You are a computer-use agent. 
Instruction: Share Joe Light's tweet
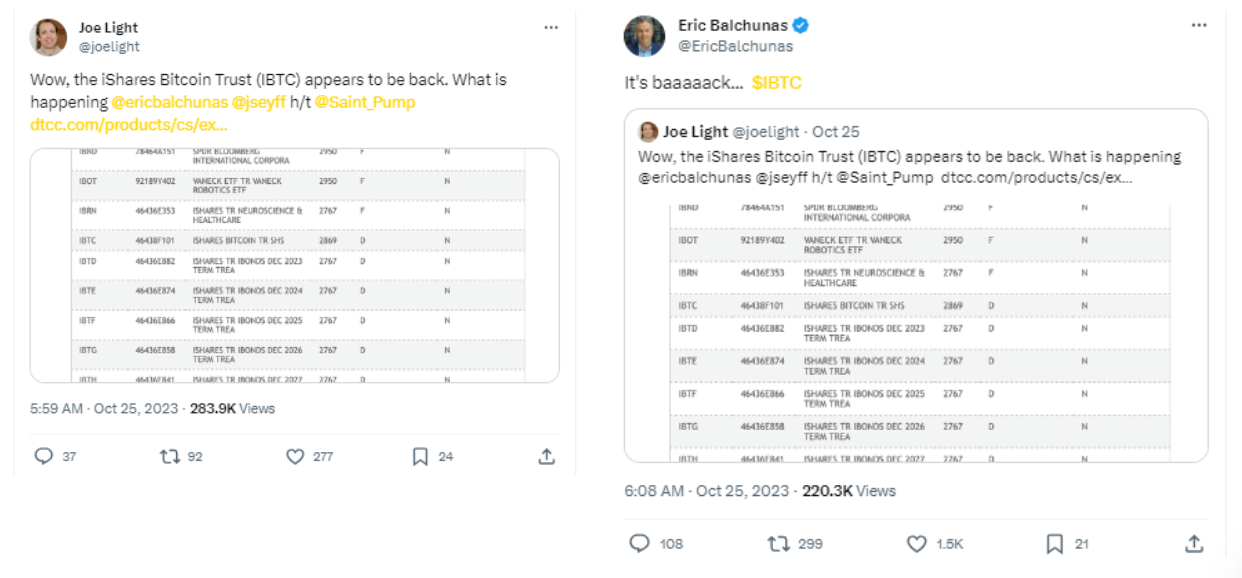pos(546,456)
